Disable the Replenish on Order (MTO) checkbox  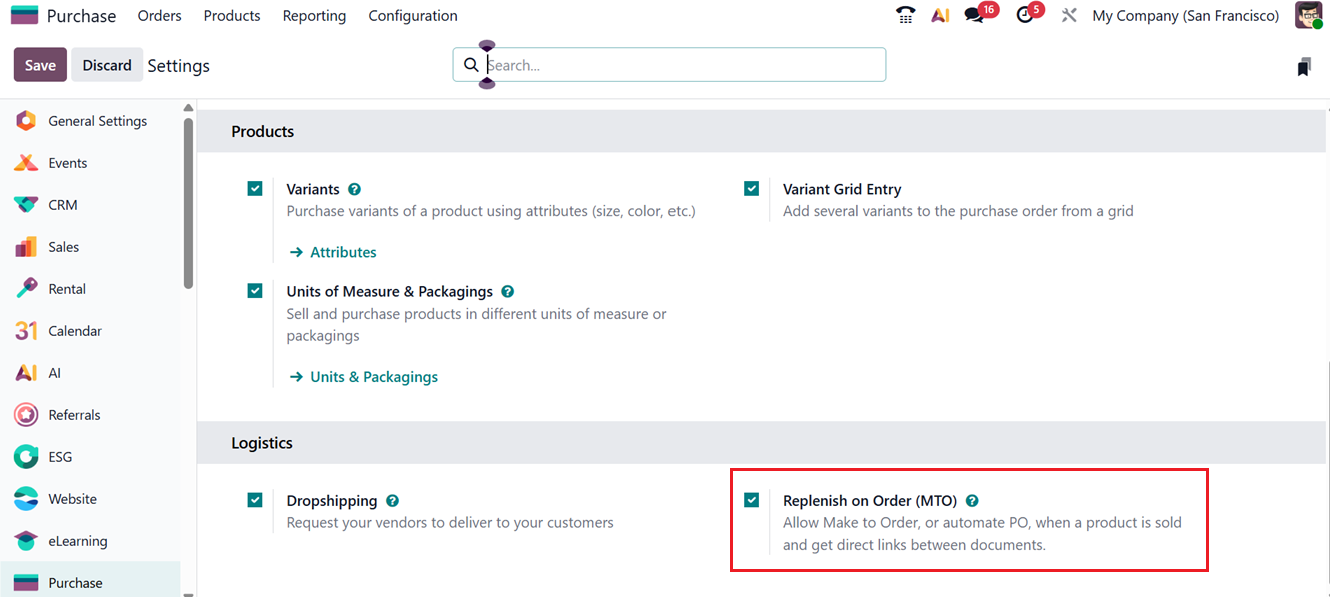(x=752, y=500)
